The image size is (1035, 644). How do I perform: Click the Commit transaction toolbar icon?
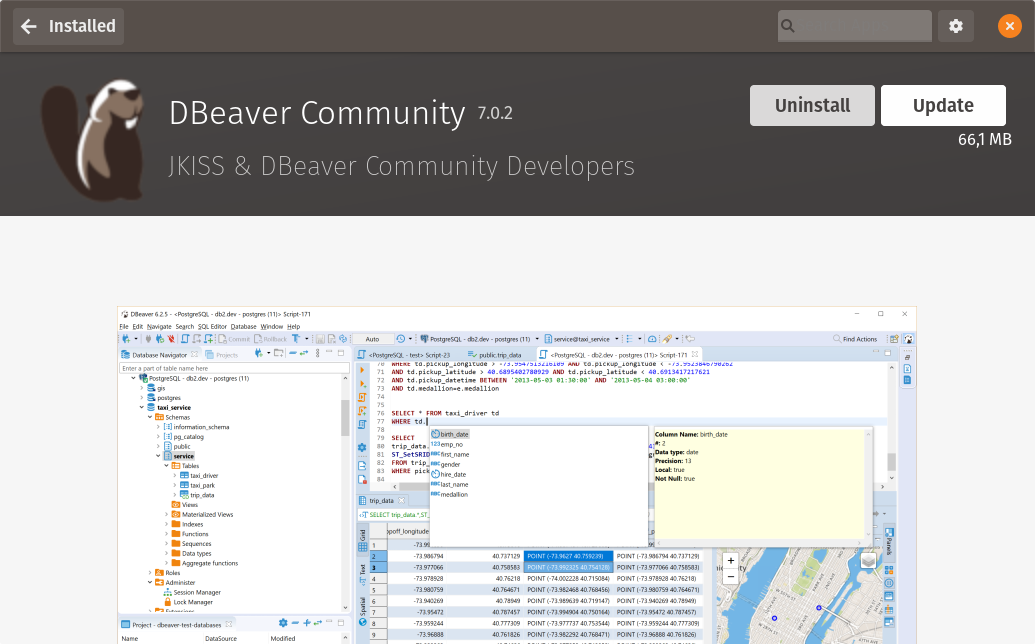221,338
